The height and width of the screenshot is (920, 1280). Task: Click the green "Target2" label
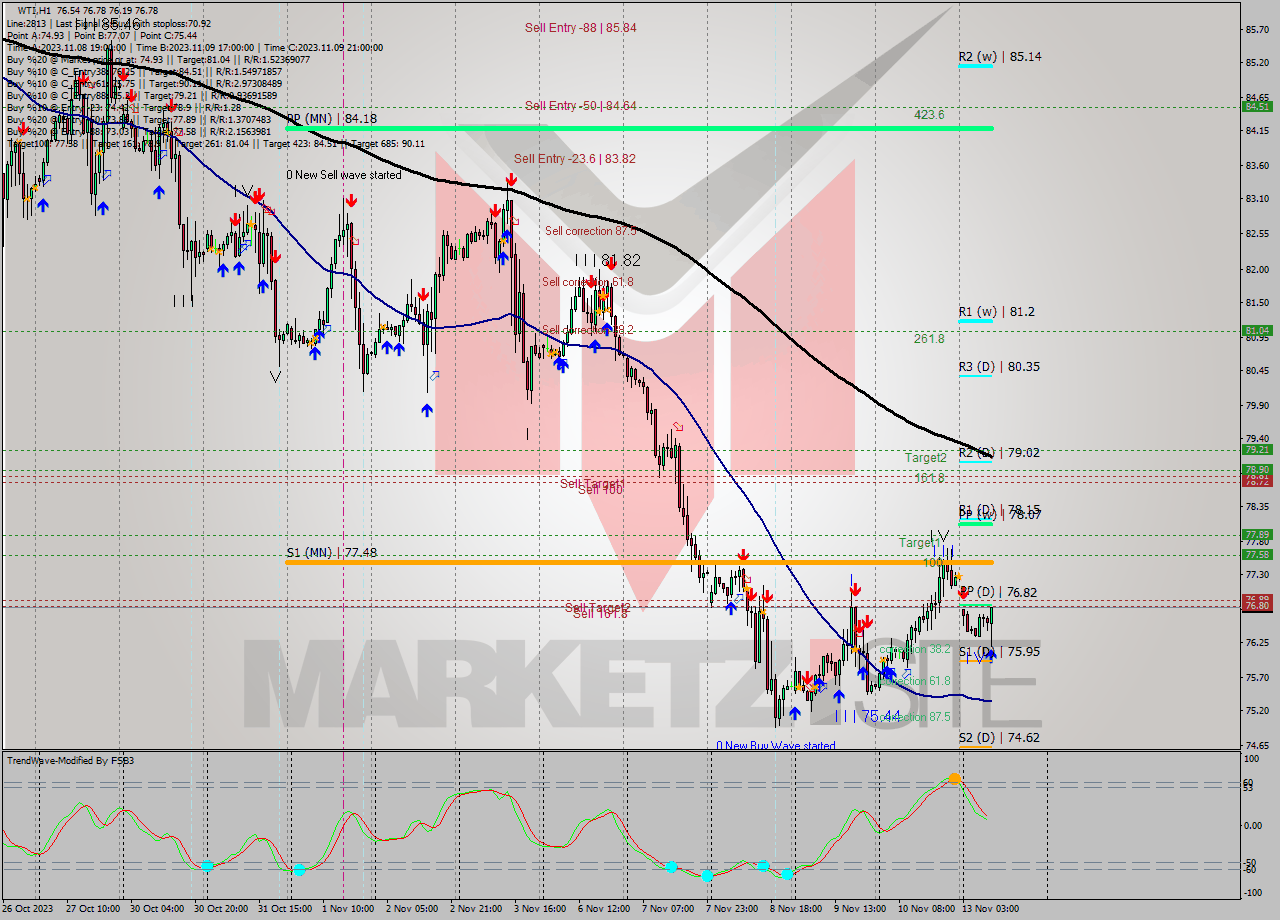pyautogui.click(x=925, y=458)
